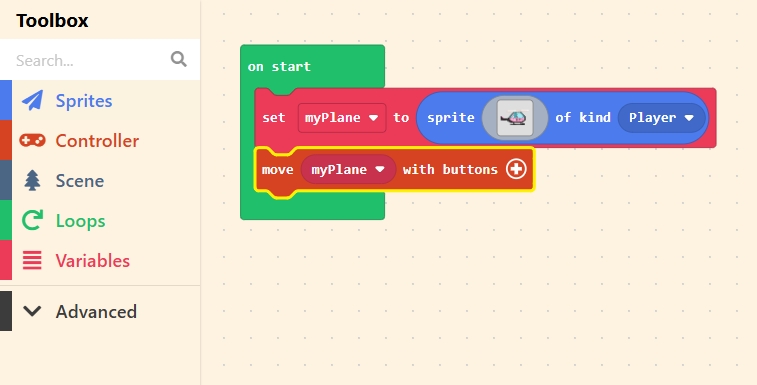The height and width of the screenshot is (385, 757).
Task: Open the helicopter sprite image editor
Action: (x=515, y=118)
